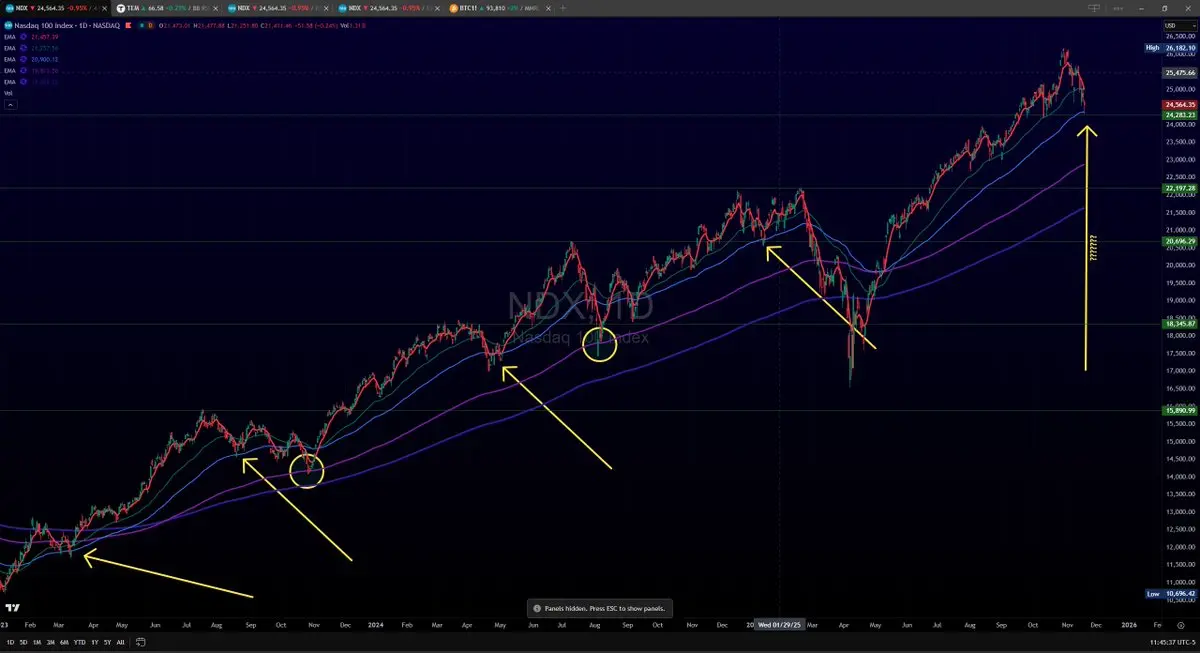Viewport: 1200px width, 653px height.
Task: Click the red flag icon beside NASDAQ
Action: 128,25
